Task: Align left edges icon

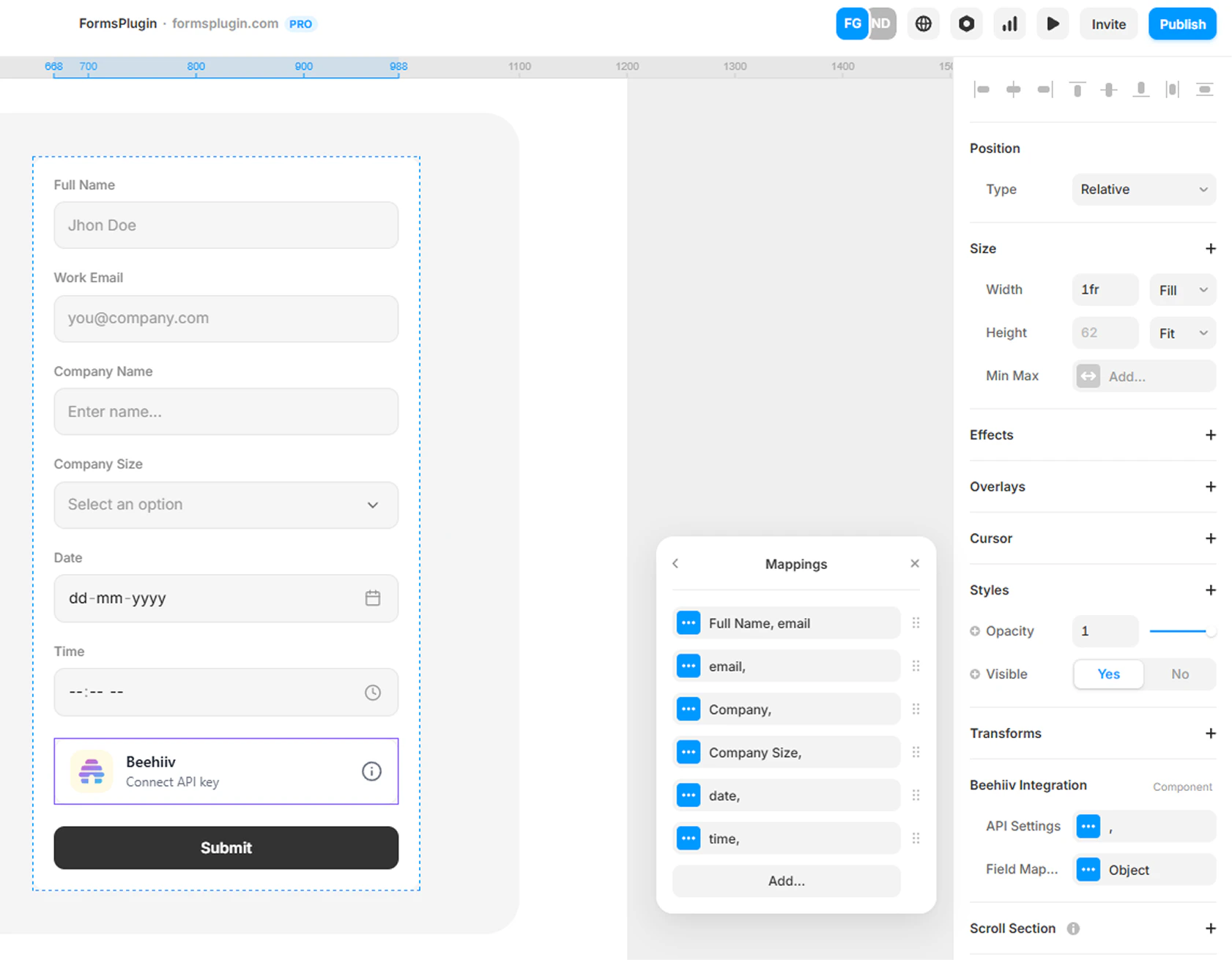Action: click(x=981, y=89)
